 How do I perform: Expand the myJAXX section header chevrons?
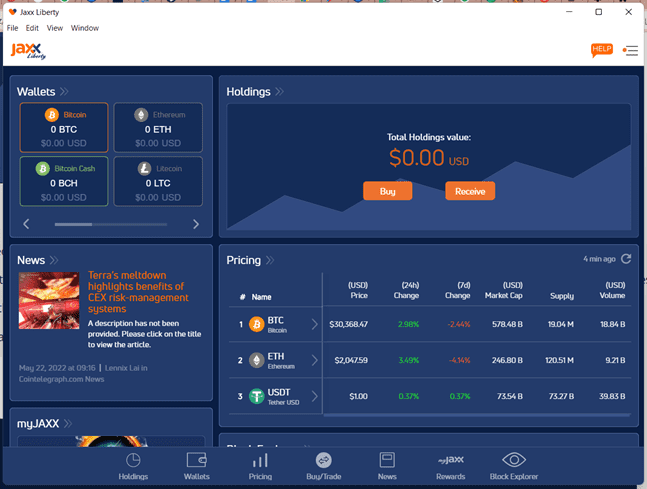click(x=68, y=423)
